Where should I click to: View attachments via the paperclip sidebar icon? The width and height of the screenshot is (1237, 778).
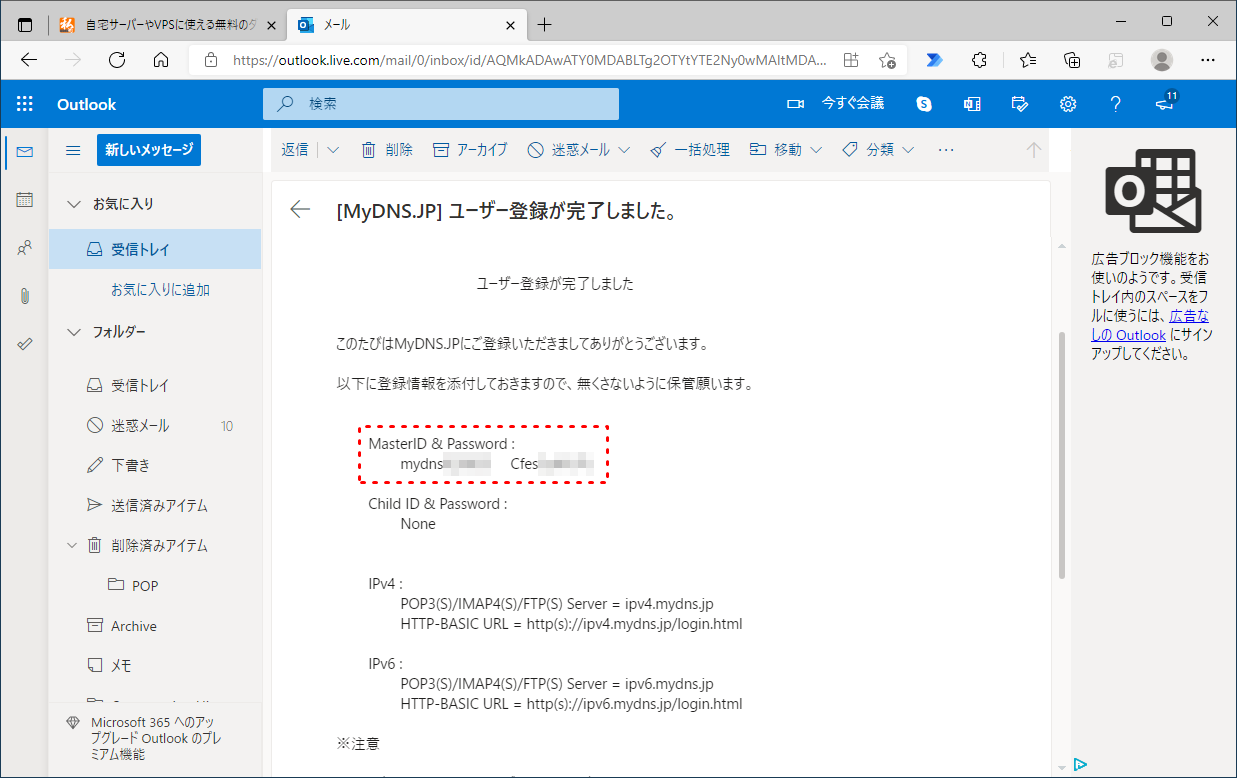coord(24,295)
